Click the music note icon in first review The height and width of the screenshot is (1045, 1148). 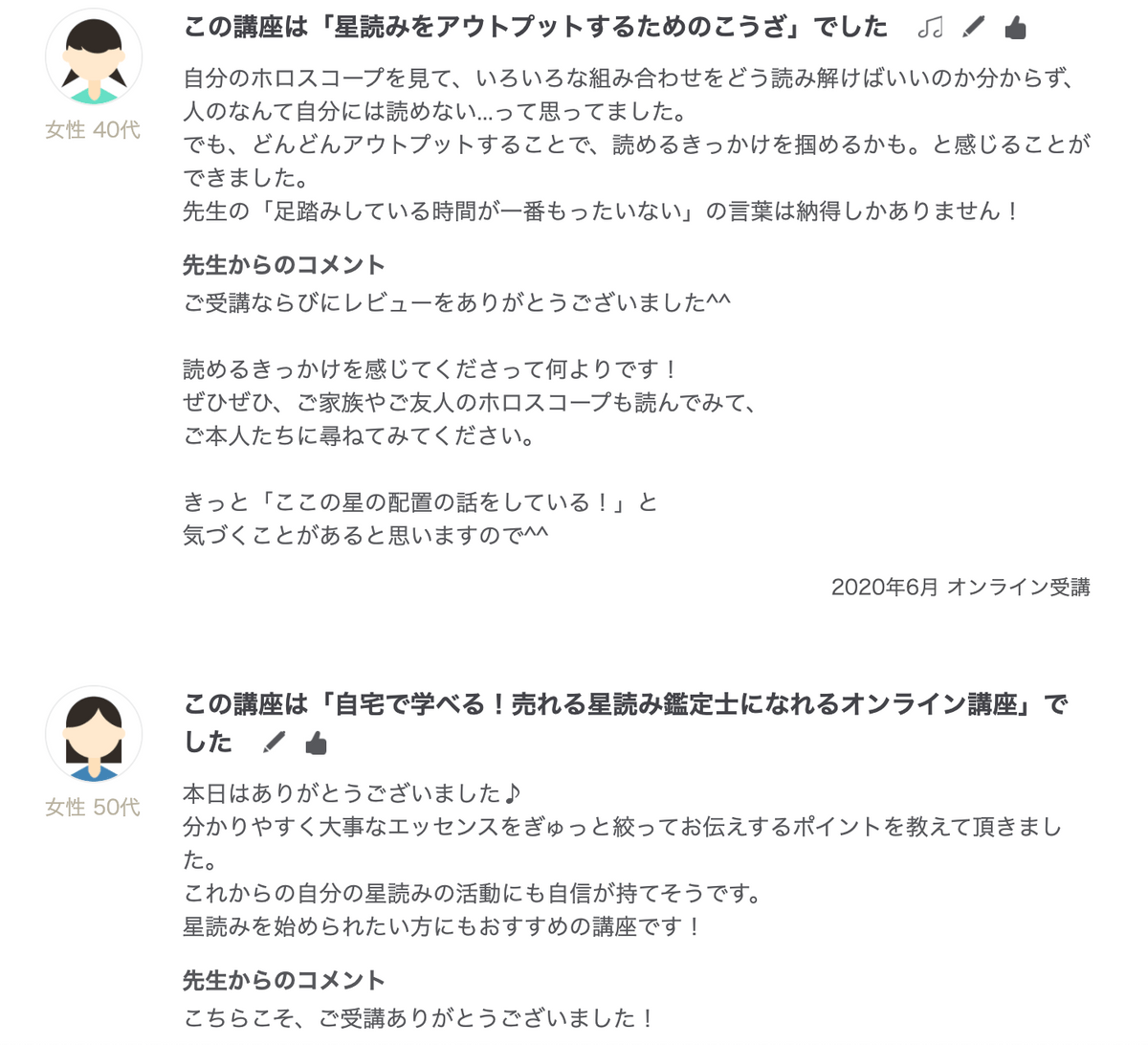click(x=930, y=28)
